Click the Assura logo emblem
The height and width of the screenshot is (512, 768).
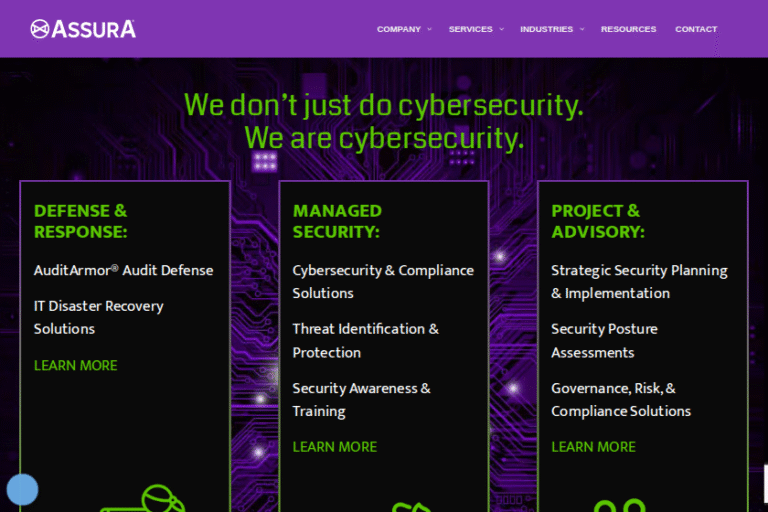point(40,29)
